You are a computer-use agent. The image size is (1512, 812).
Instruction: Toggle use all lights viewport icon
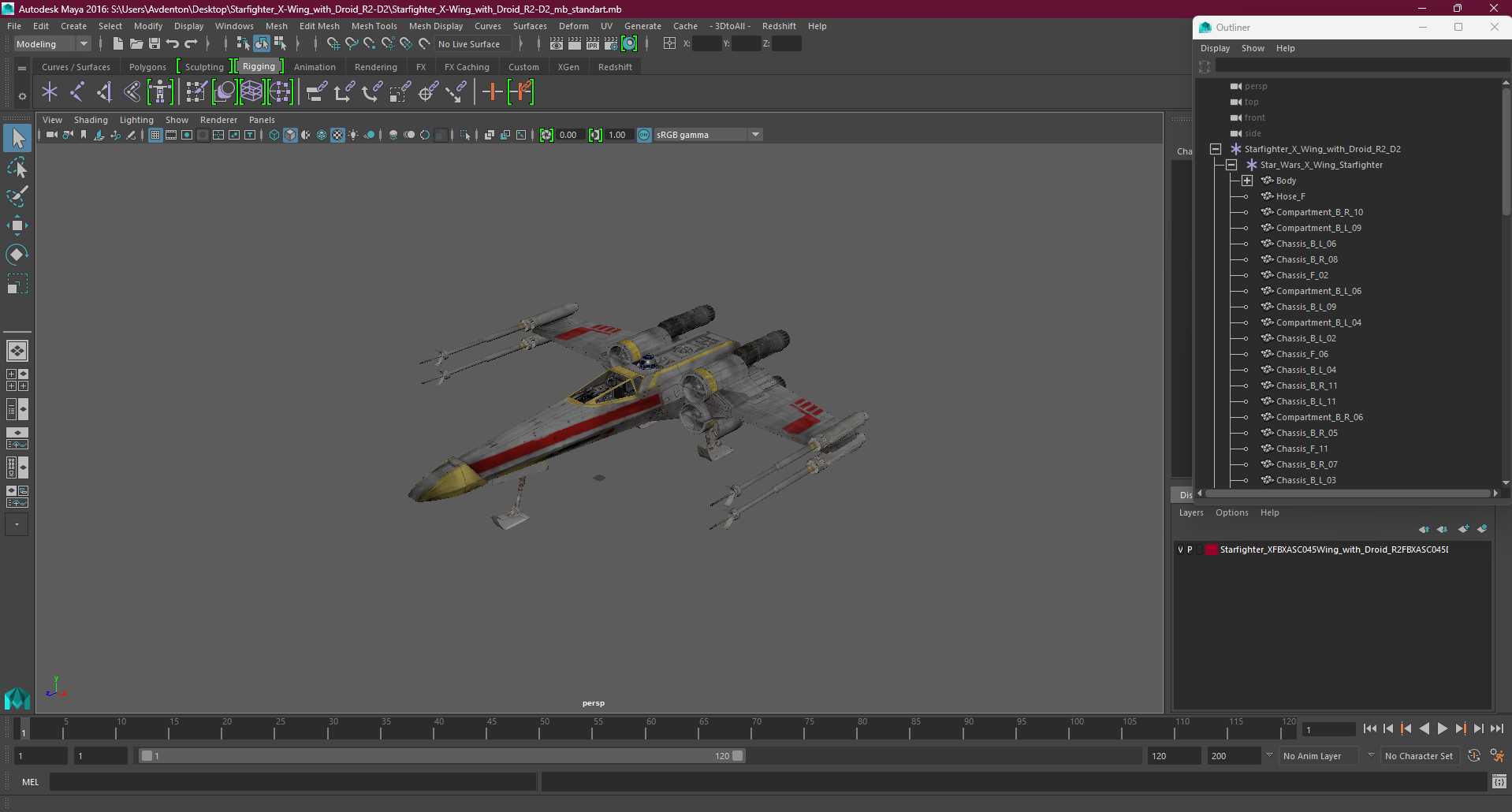click(353, 135)
